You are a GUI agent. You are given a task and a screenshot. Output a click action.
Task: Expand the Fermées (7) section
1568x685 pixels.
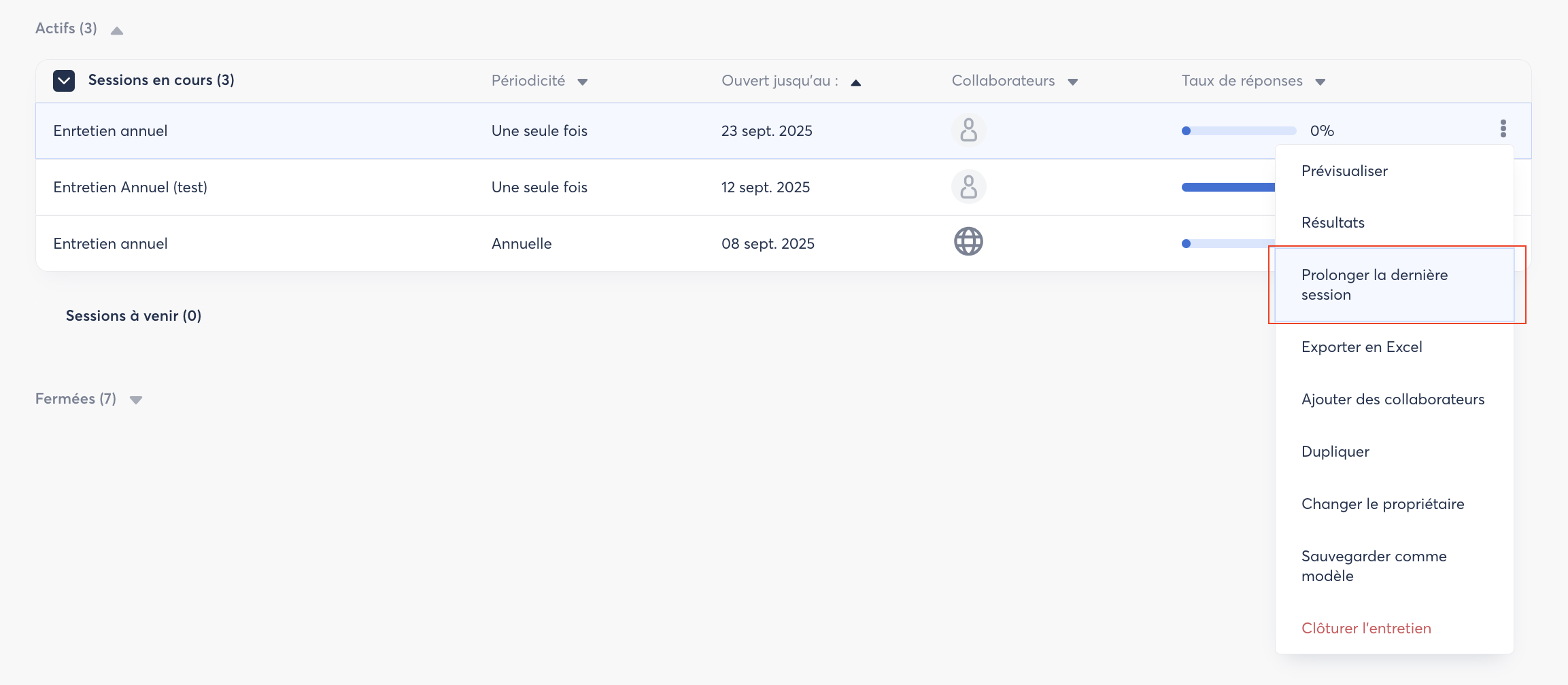136,400
